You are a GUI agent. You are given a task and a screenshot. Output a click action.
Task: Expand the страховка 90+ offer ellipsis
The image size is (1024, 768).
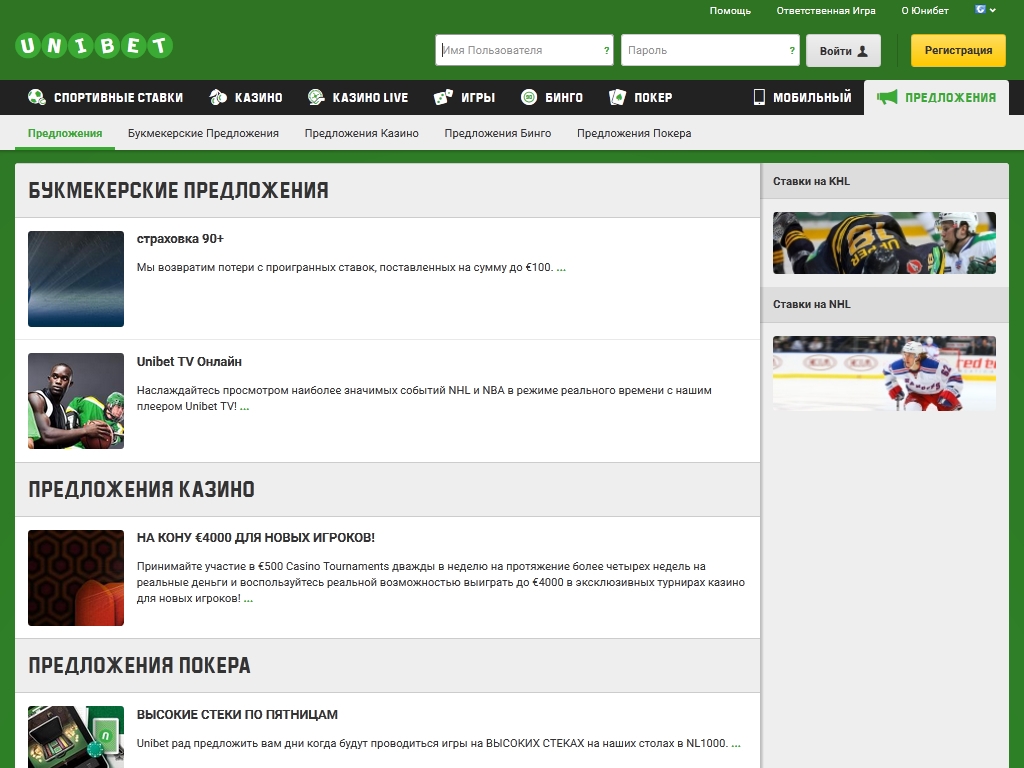click(561, 268)
